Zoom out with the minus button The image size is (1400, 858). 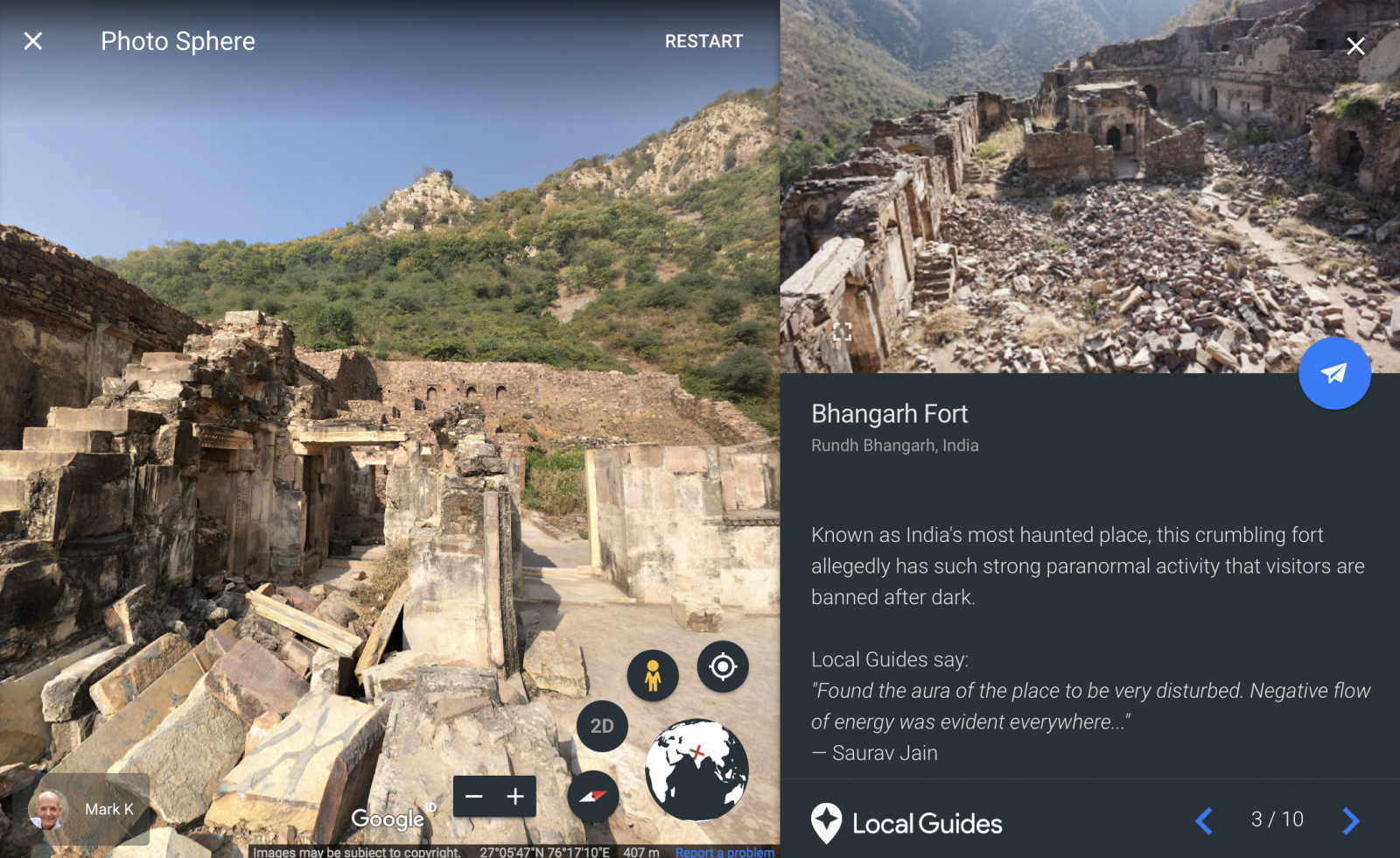[474, 796]
